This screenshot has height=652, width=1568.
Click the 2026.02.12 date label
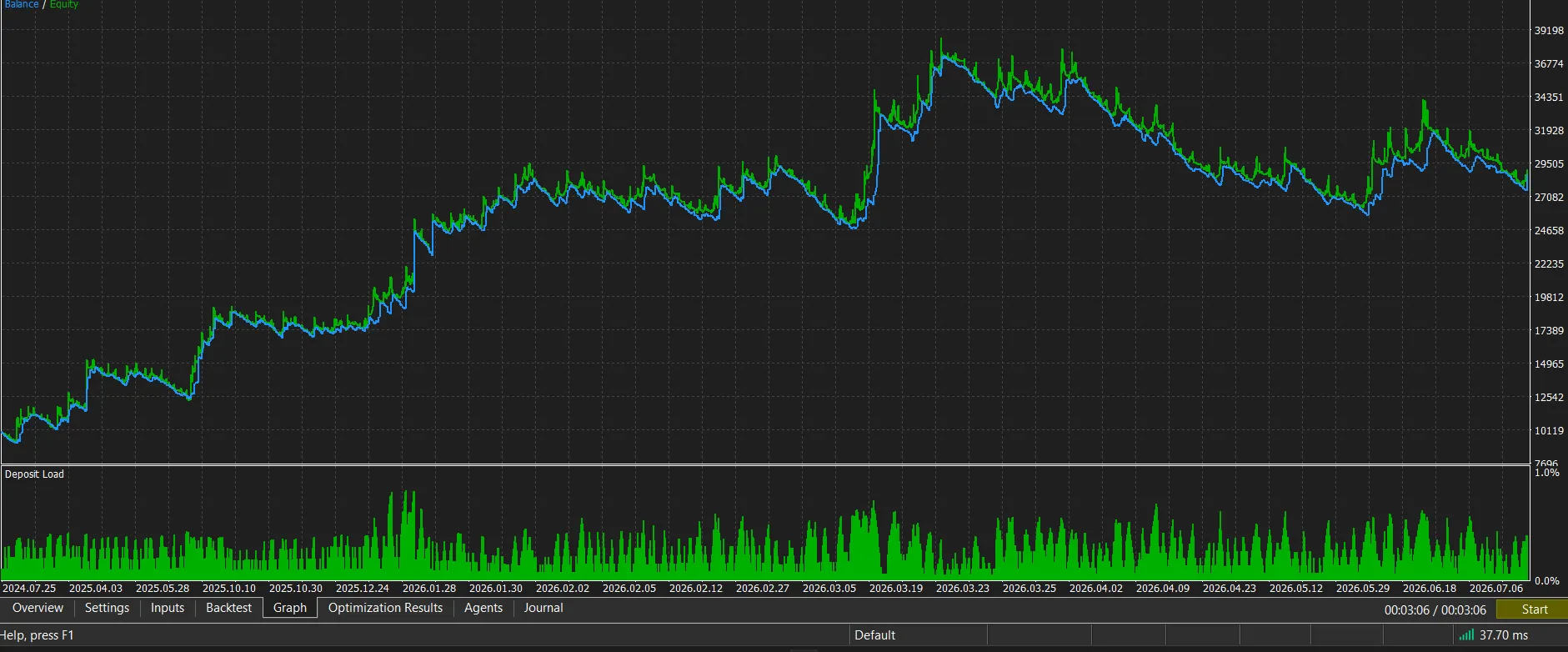tap(696, 589)
